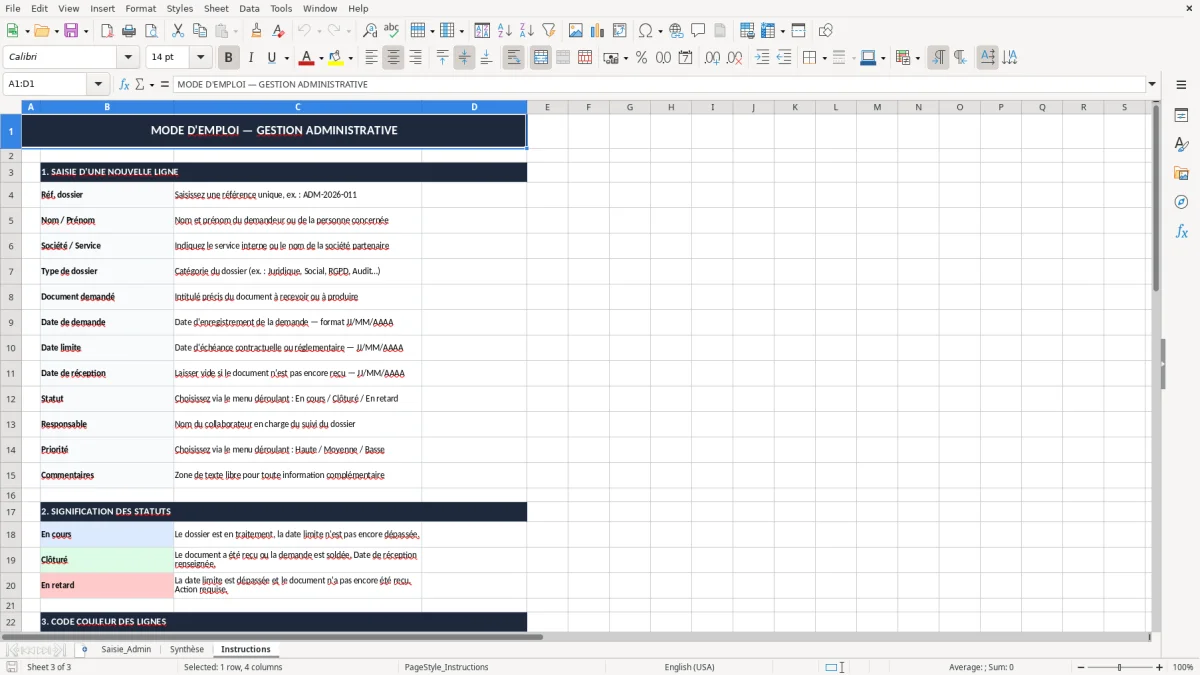
Task: Switch to the Saisie_Admin sheet tab
Action: [x=126, y=650]
